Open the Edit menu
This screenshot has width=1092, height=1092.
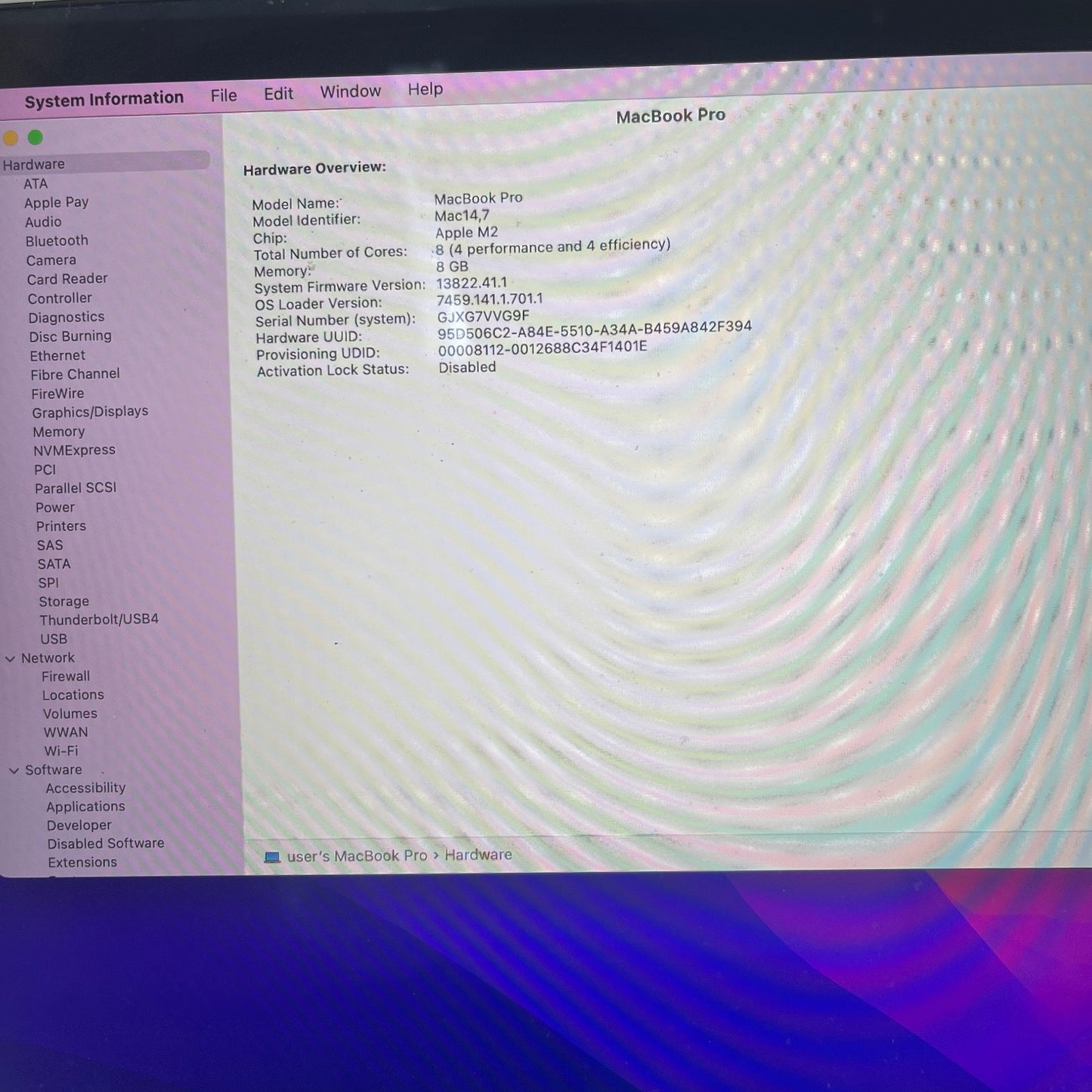click(278, 94)
